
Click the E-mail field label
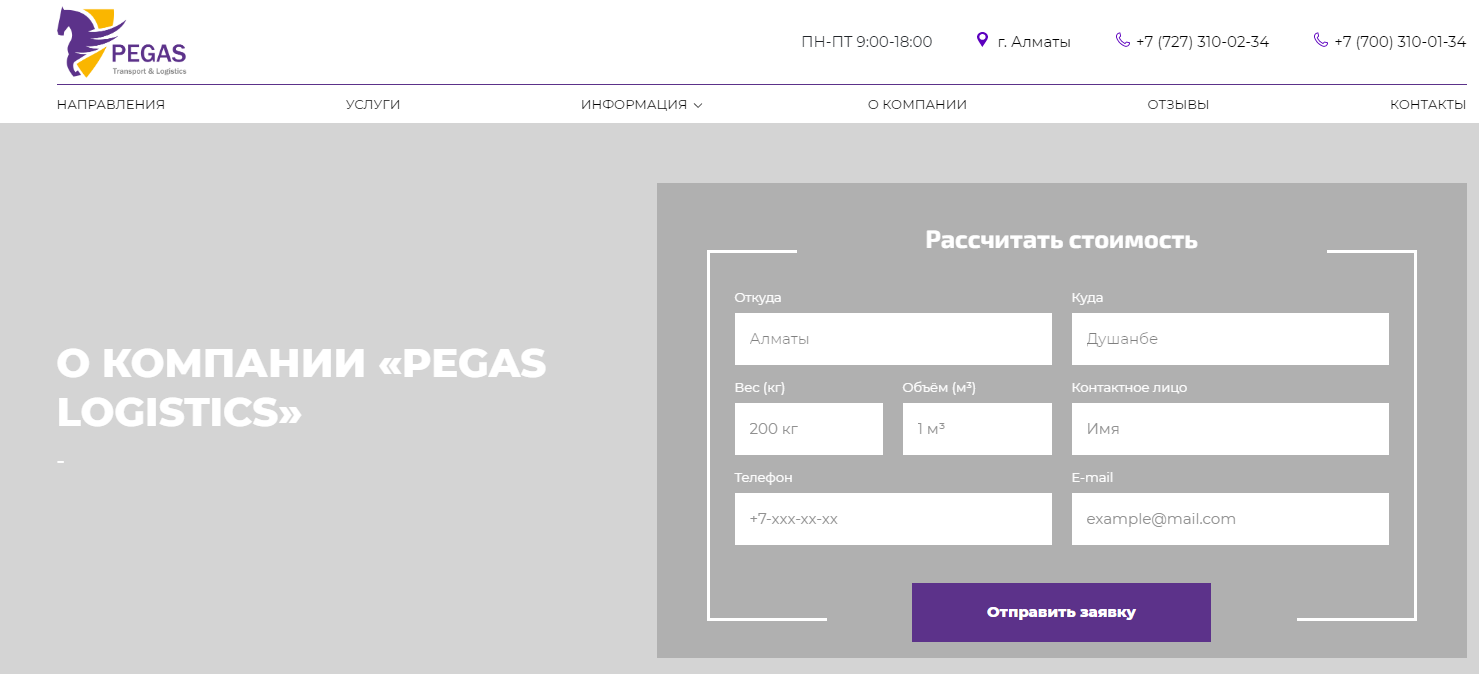pyautogui.click(x=1092, y=478)
